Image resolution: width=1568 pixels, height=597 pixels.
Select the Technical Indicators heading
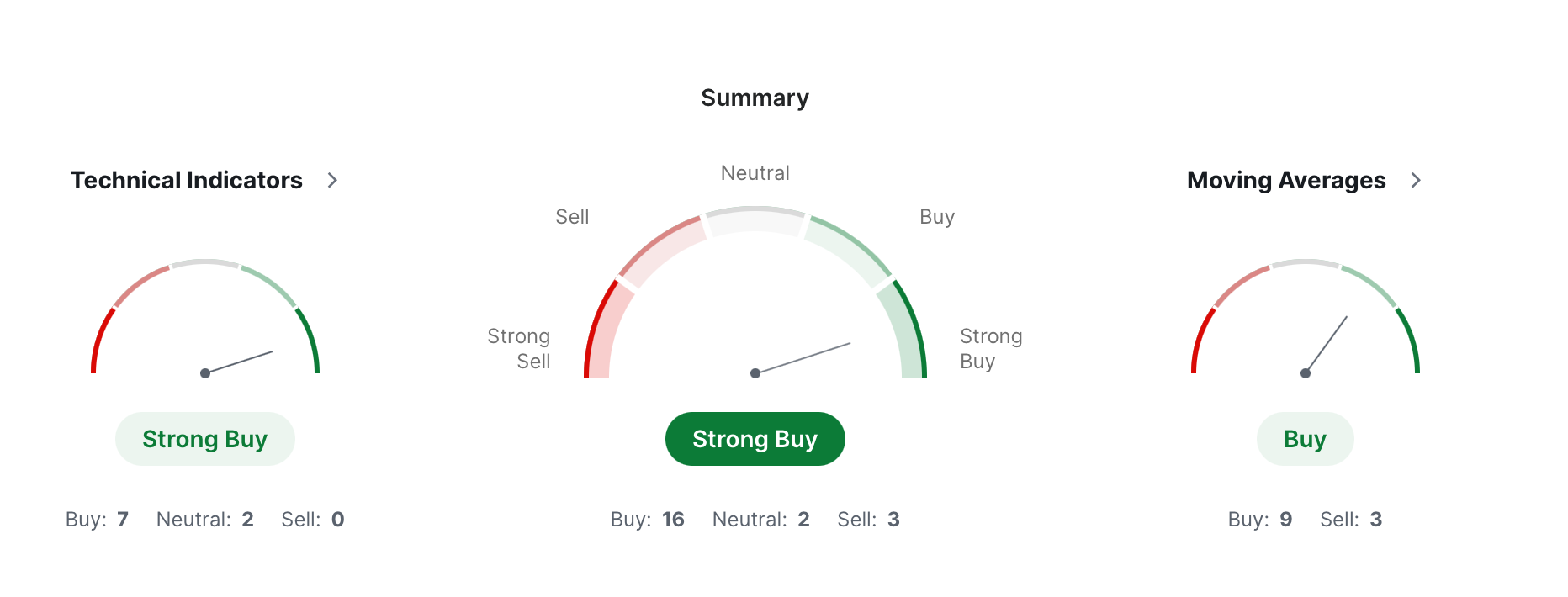pyautogui.click(x=186, y=180)
